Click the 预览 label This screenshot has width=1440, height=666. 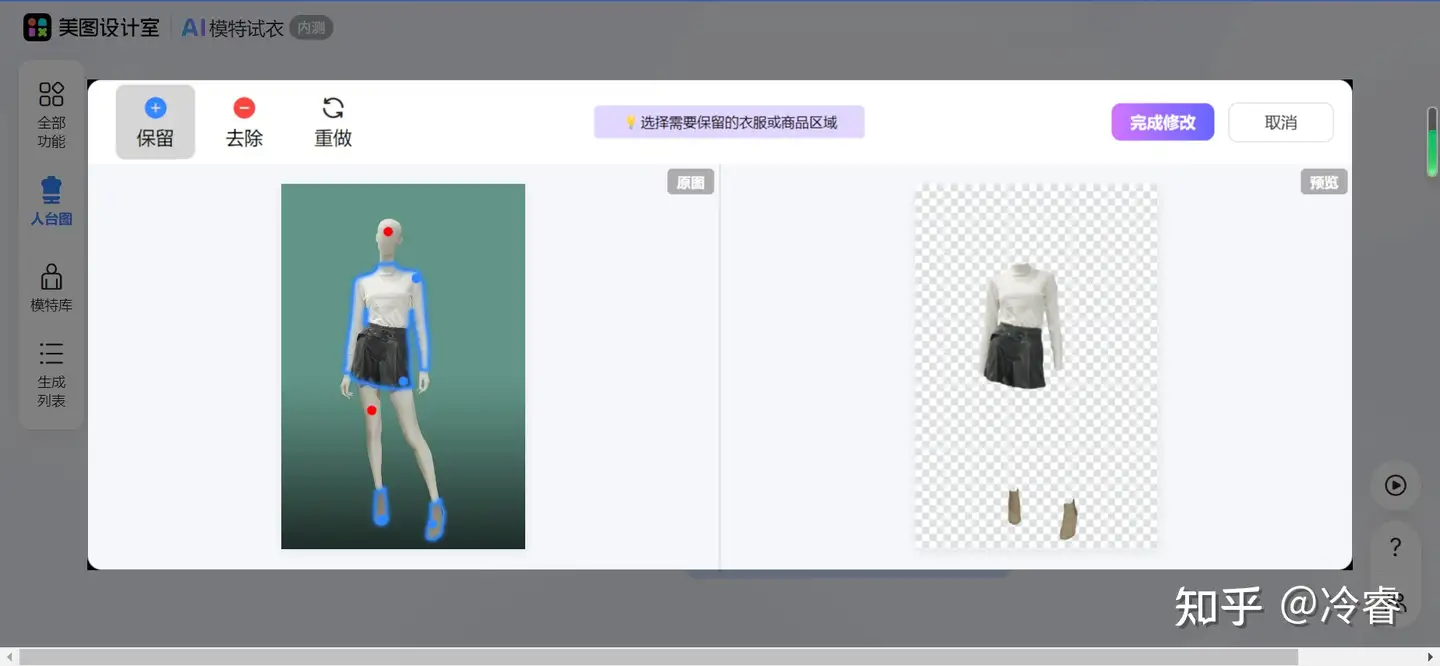[1324, 182]
